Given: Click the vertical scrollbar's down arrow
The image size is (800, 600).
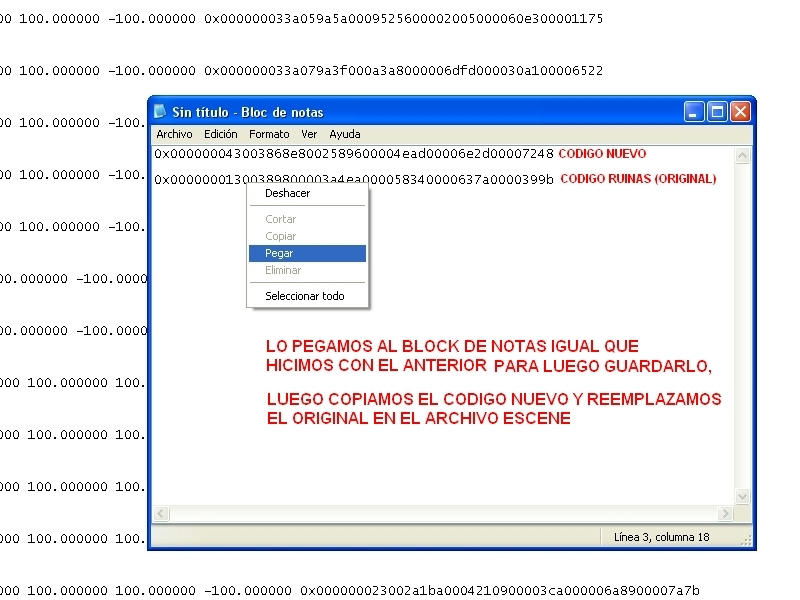Looking at the screenshot, I should pyautogui.click(x=742, y=495).
